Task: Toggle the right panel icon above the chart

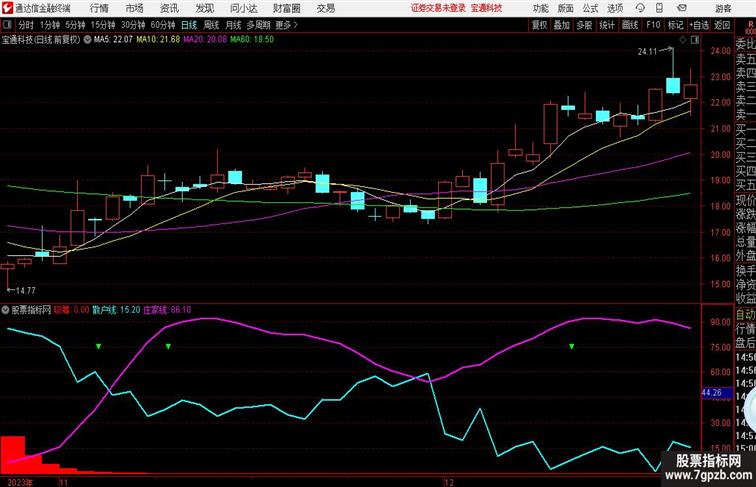Action: point(695,40)
